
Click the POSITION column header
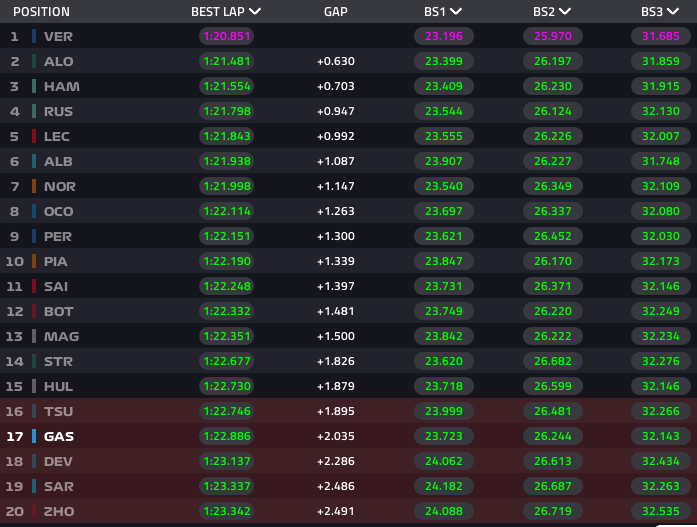point(41,12)
